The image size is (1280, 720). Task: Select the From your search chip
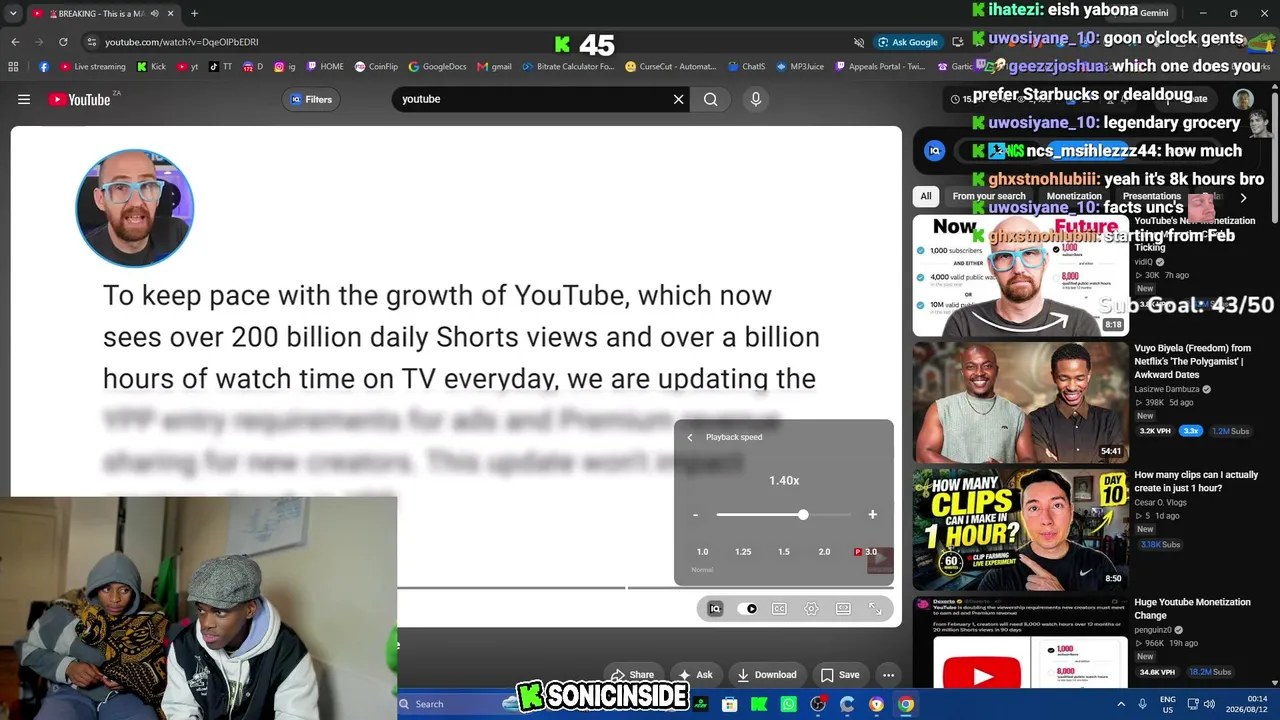point(989,196)
